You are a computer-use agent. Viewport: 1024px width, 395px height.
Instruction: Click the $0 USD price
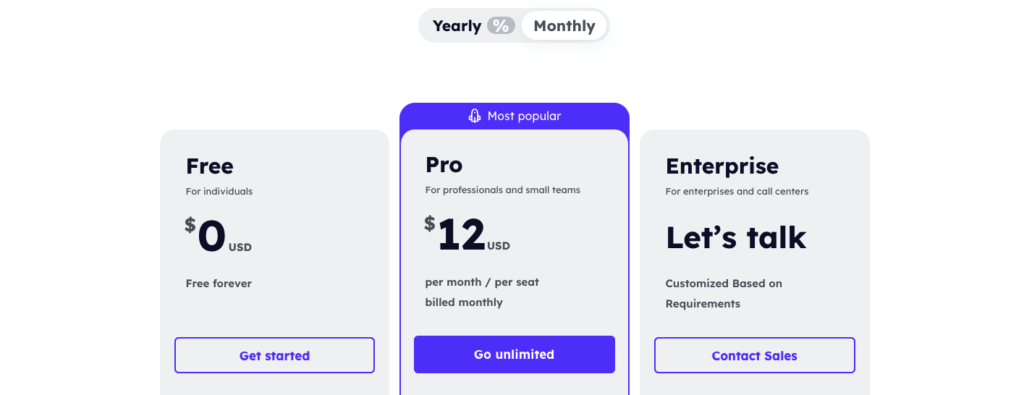(218, 236)
